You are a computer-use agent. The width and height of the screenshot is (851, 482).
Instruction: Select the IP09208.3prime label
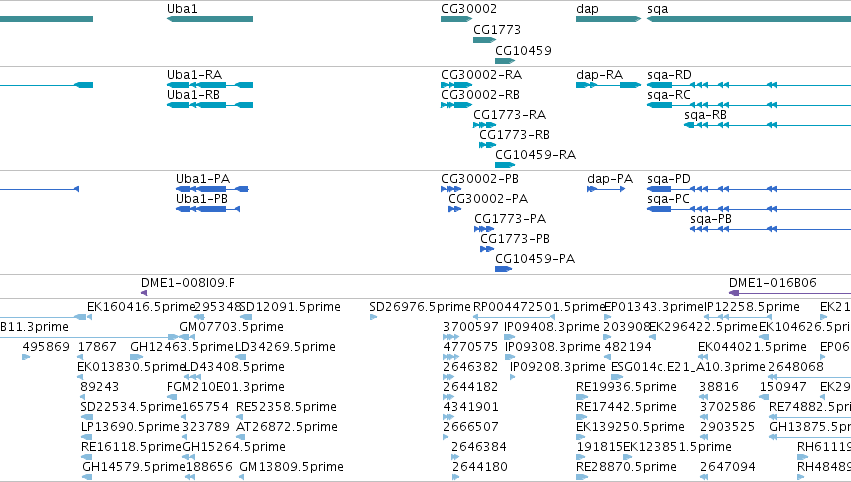(x=557, y=367)
